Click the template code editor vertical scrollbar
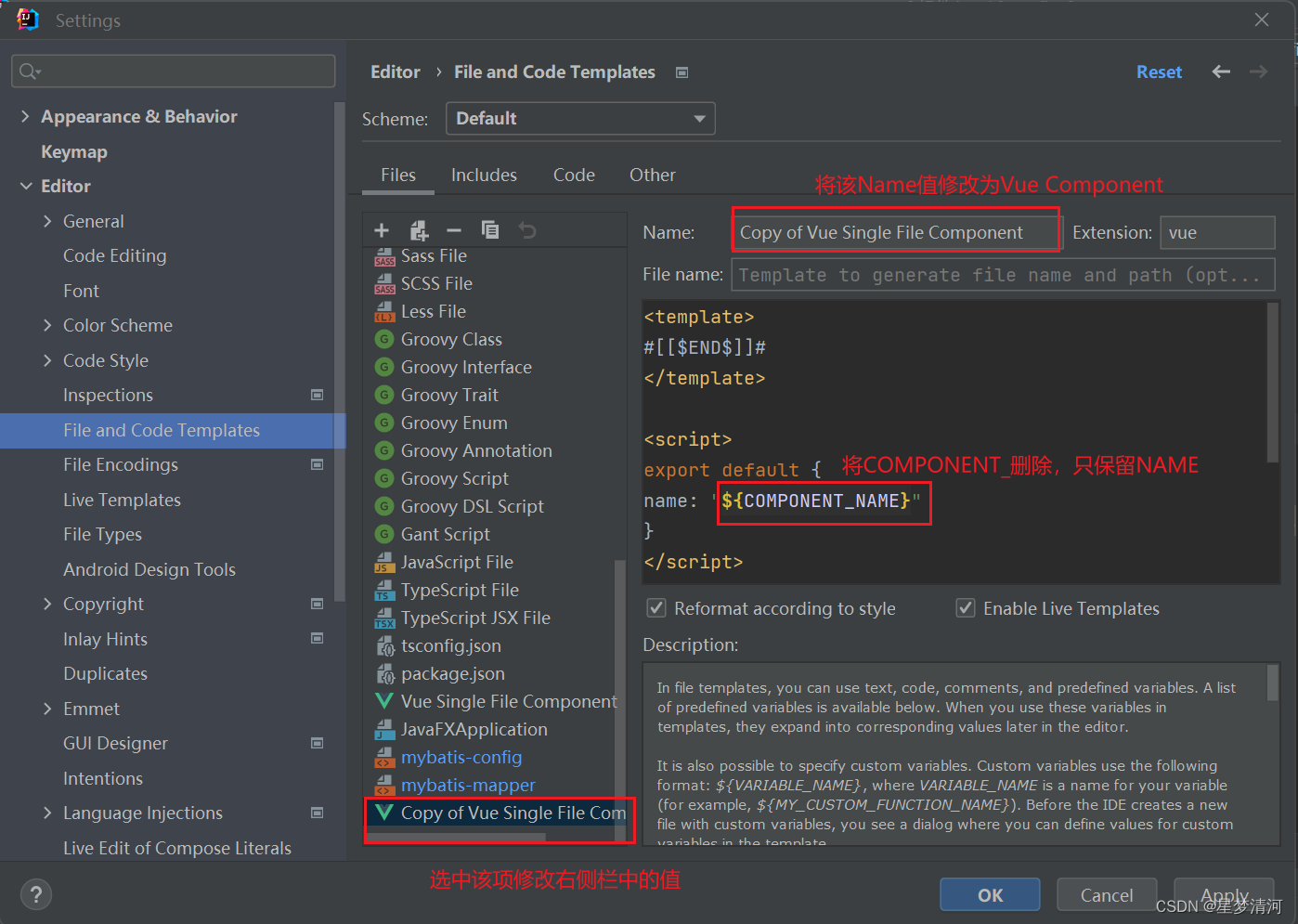This screenshot has height=924, width=1298. [1272, 382]
